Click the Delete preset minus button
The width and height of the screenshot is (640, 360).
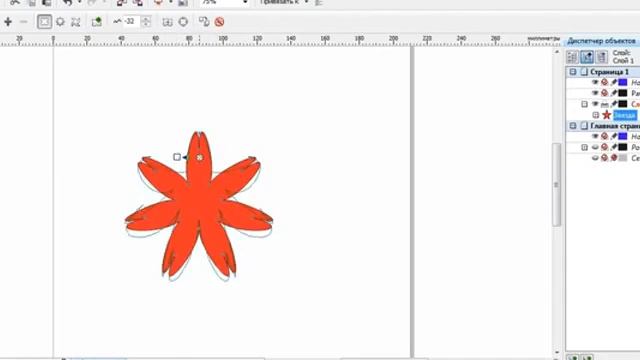point(24,22)
